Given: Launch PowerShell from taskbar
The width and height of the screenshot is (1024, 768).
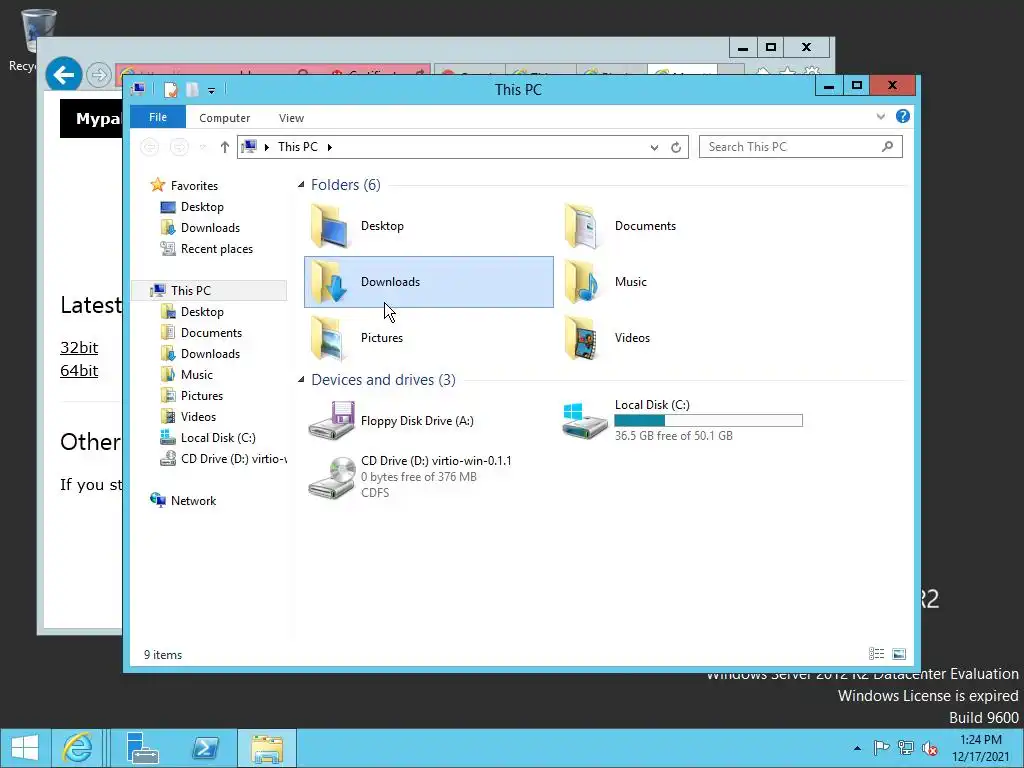Looking at the screenshot, I should [x=205, y=748].
